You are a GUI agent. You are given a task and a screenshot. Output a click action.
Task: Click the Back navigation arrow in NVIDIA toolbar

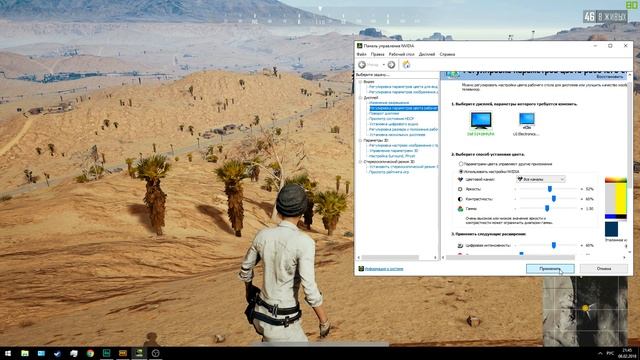coord(362,65)
